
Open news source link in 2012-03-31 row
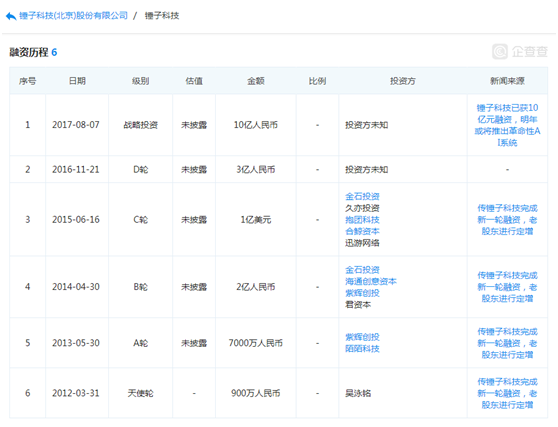[507, 393]
